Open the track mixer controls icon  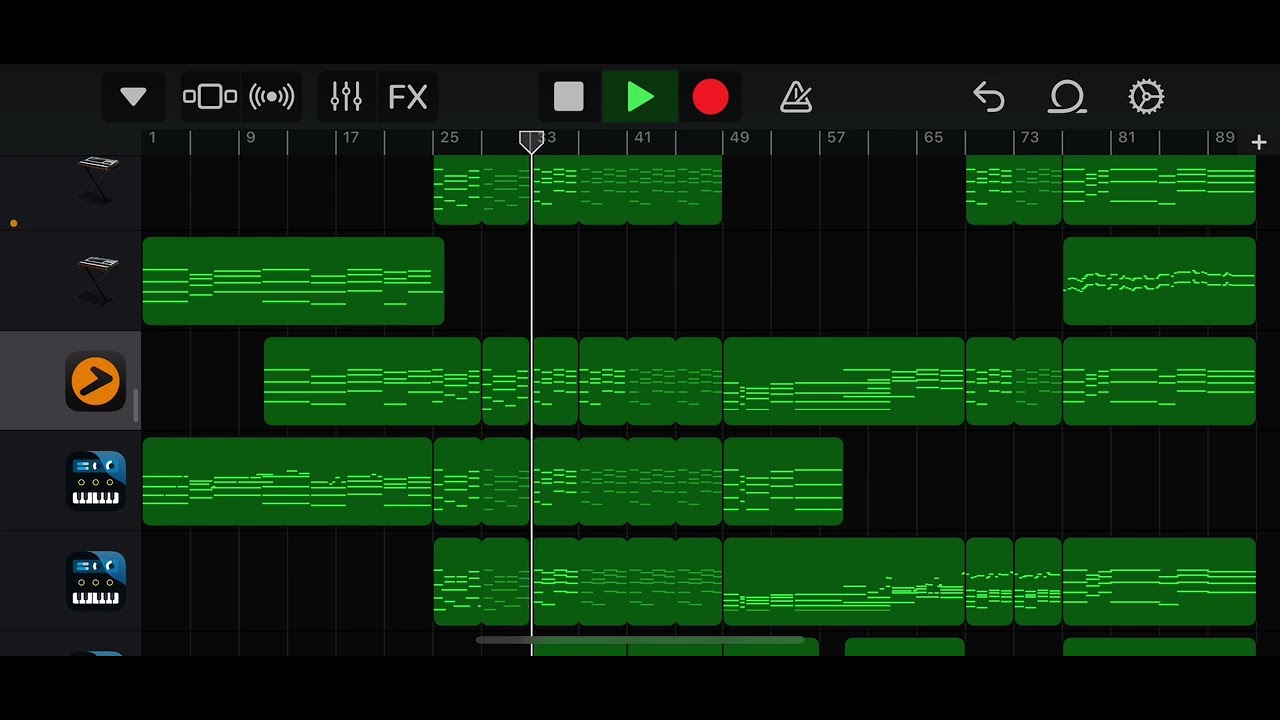(x=346, y=97)
